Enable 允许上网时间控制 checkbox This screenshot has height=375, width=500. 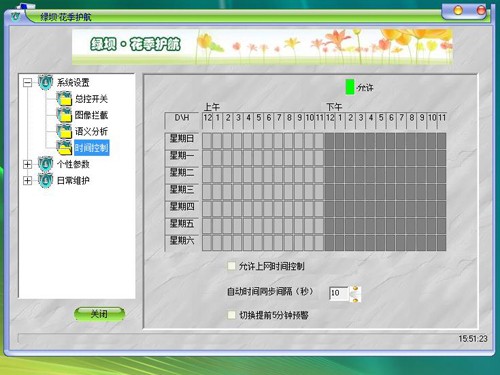pos(231,266)
